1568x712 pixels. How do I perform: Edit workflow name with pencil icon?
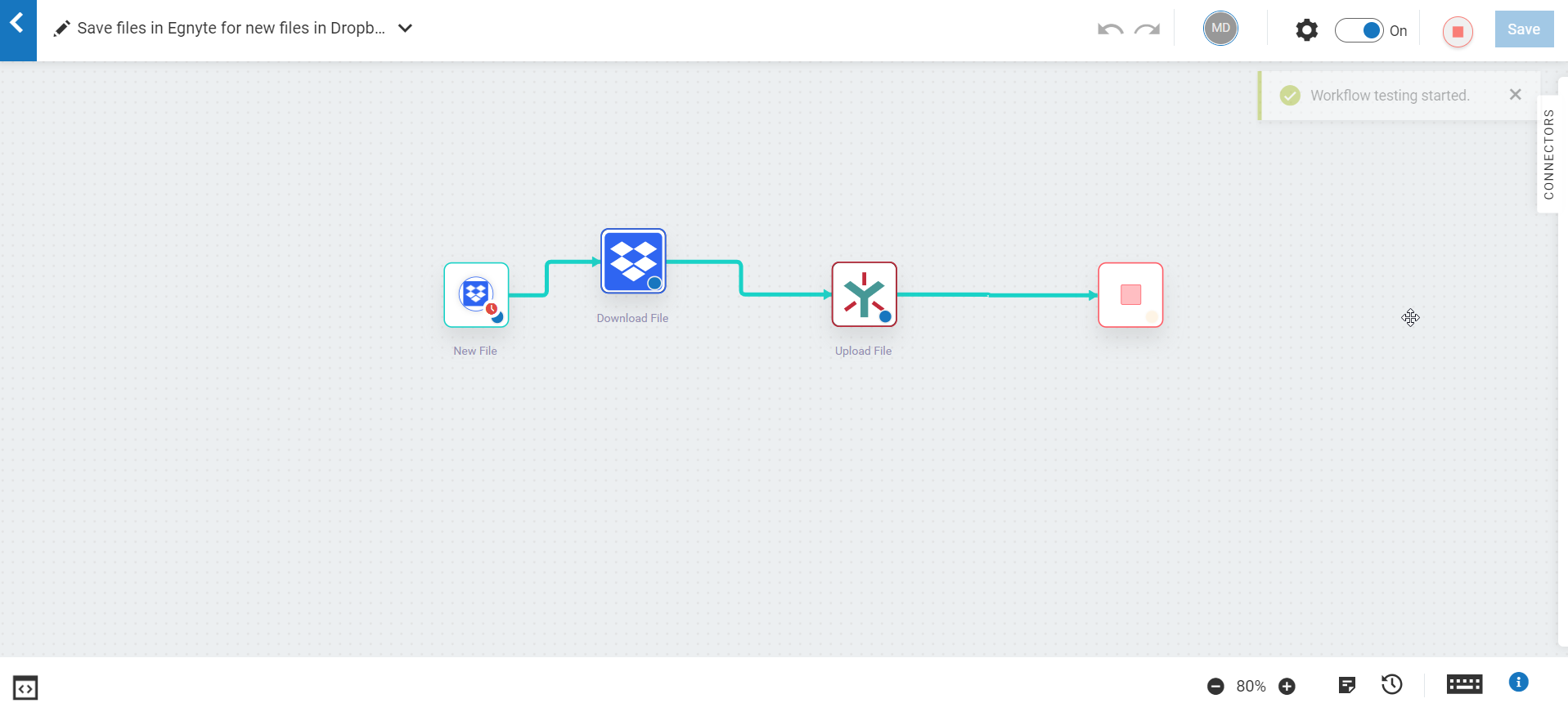click(61, 29)
